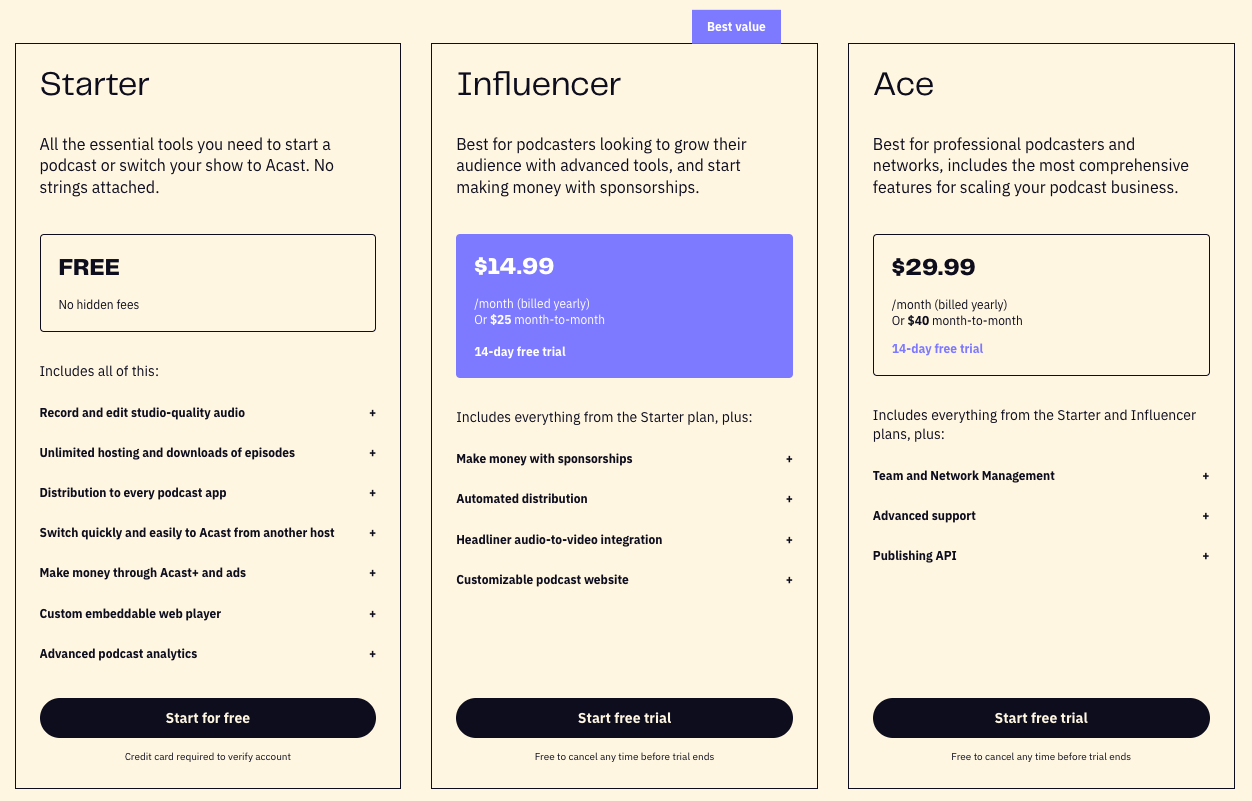Expand Headliner audio-to-video integration item
This screenshot has height=801, width=1252.
[x=559, y=540]
